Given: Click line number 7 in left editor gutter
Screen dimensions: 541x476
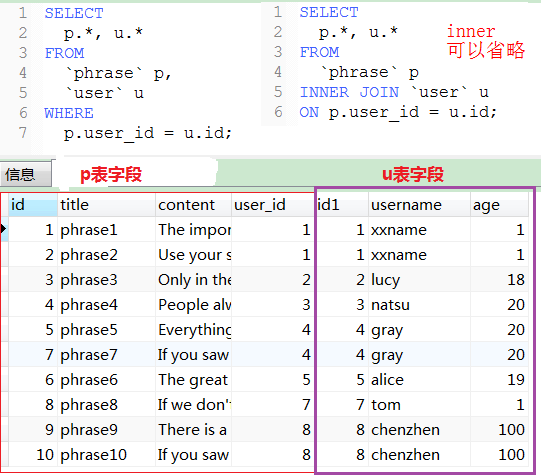Looking at the screenshot, I should point(23,133).
